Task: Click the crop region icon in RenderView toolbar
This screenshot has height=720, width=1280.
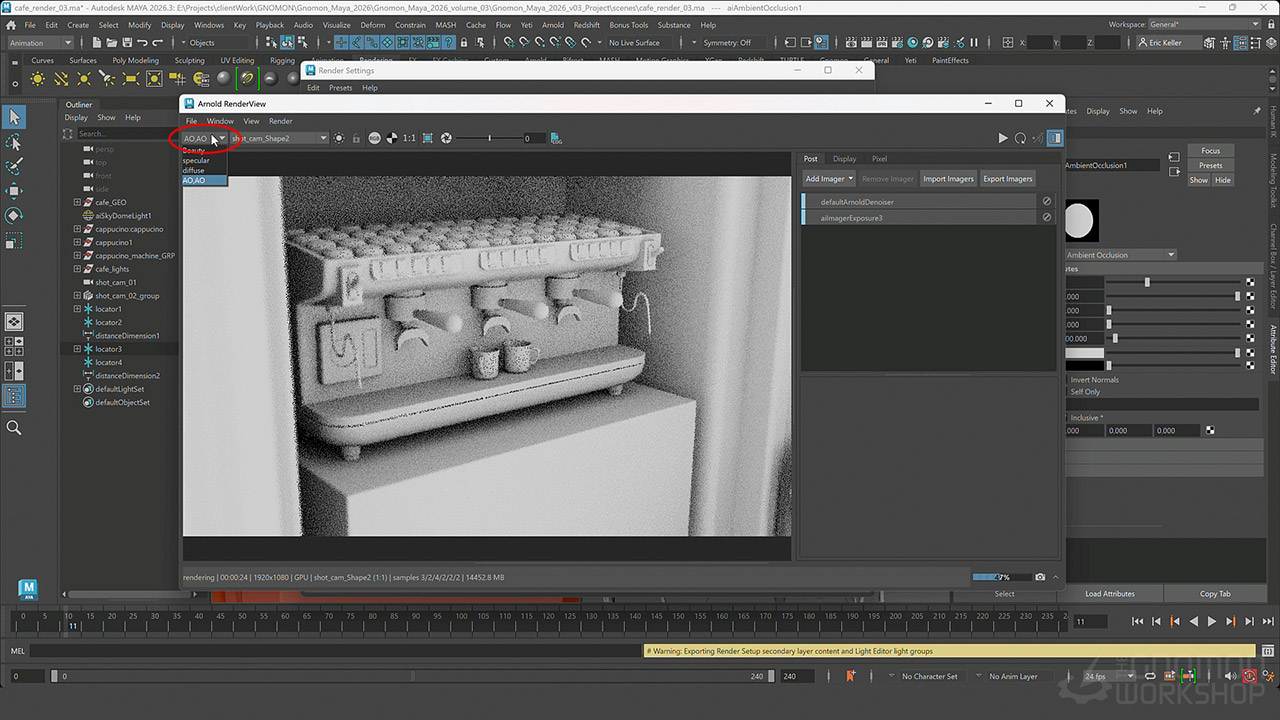Action: click(x=428, y=138)
